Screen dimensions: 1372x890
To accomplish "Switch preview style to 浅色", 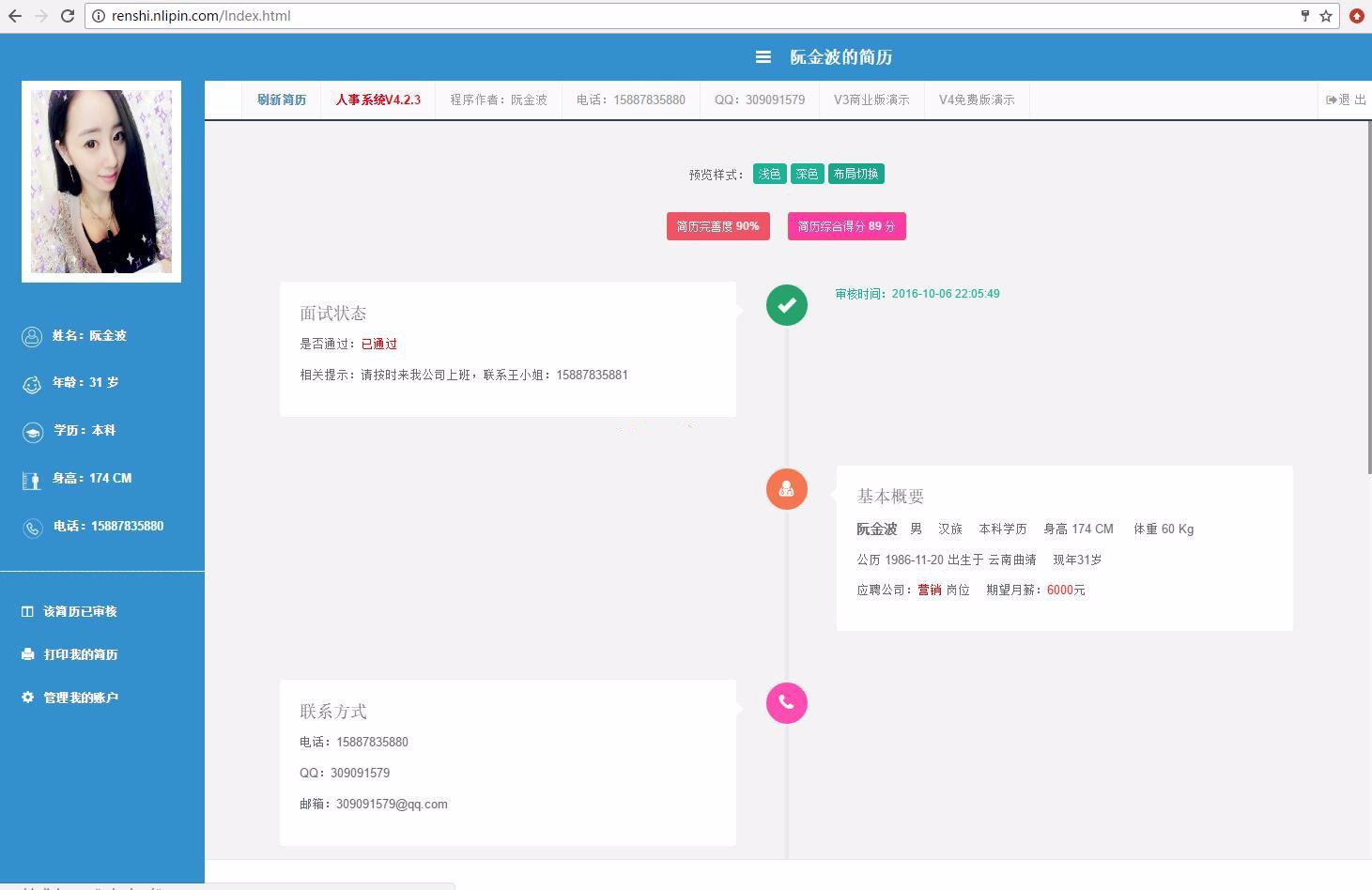I will click(x=770, y=174).
